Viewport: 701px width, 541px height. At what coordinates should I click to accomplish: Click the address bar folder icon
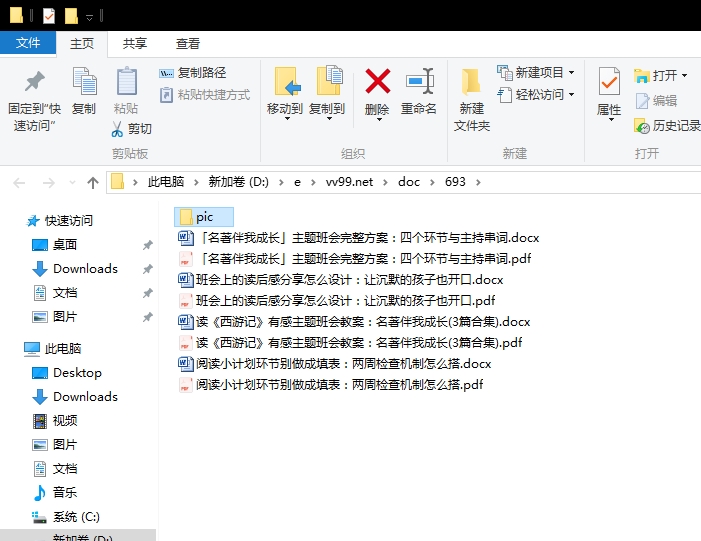point(117,182)
